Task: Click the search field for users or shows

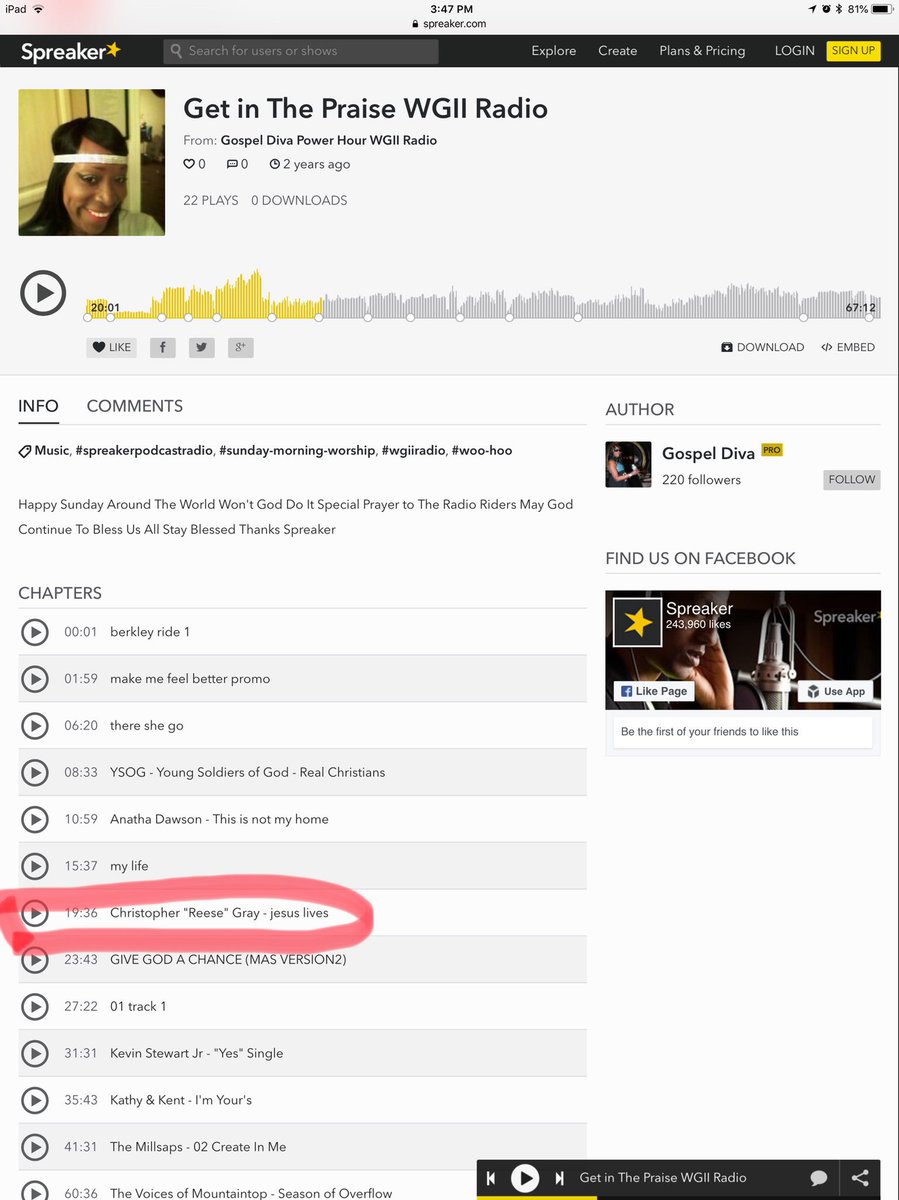Action: coord(301,51)
